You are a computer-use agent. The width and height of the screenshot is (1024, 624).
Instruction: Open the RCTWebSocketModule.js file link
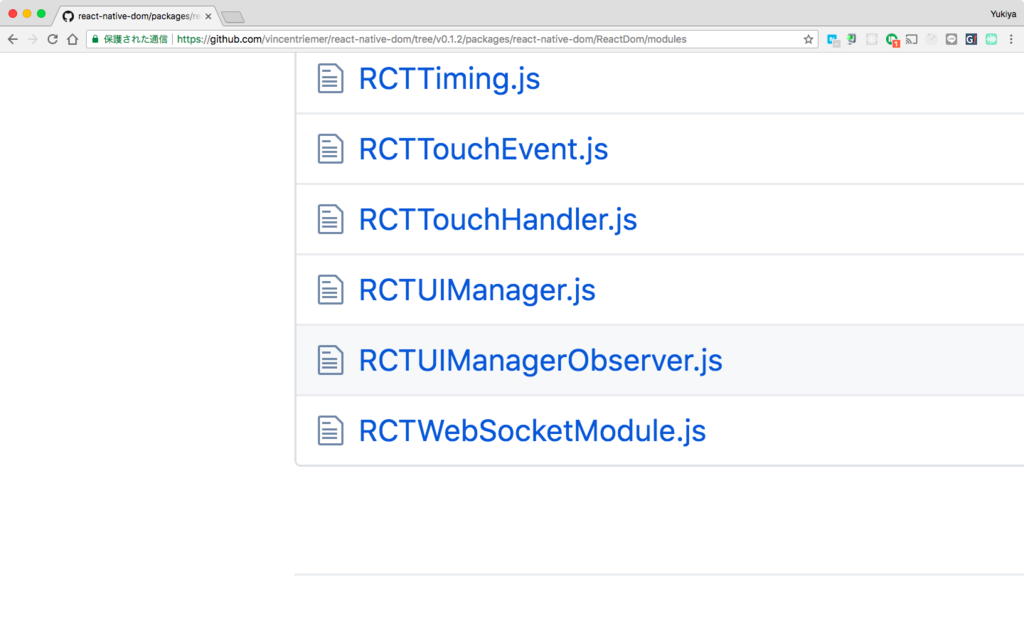point(532,431)
